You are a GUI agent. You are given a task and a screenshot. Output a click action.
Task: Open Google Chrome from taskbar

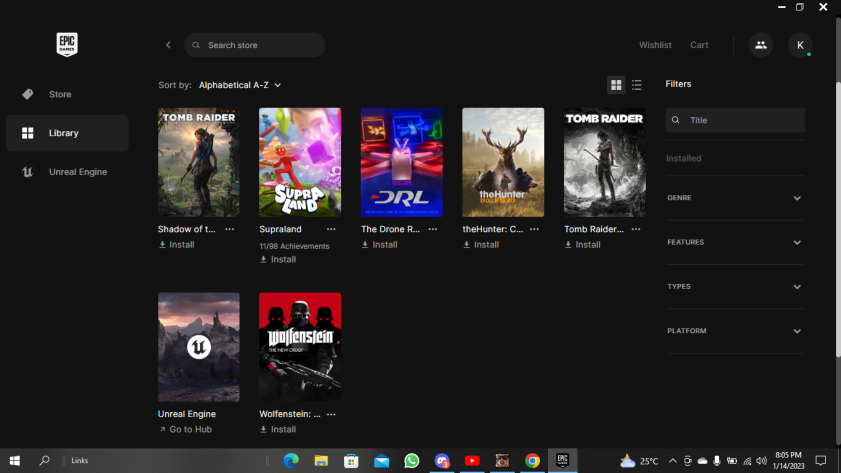pos(532,461)
